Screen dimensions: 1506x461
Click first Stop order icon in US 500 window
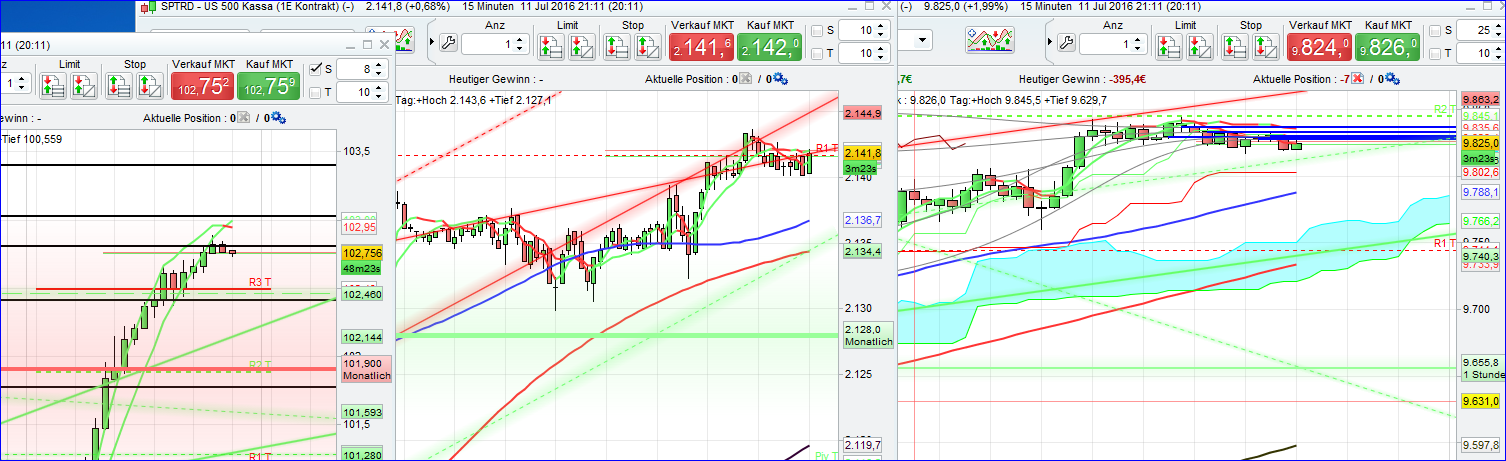(x=615, y=45)
